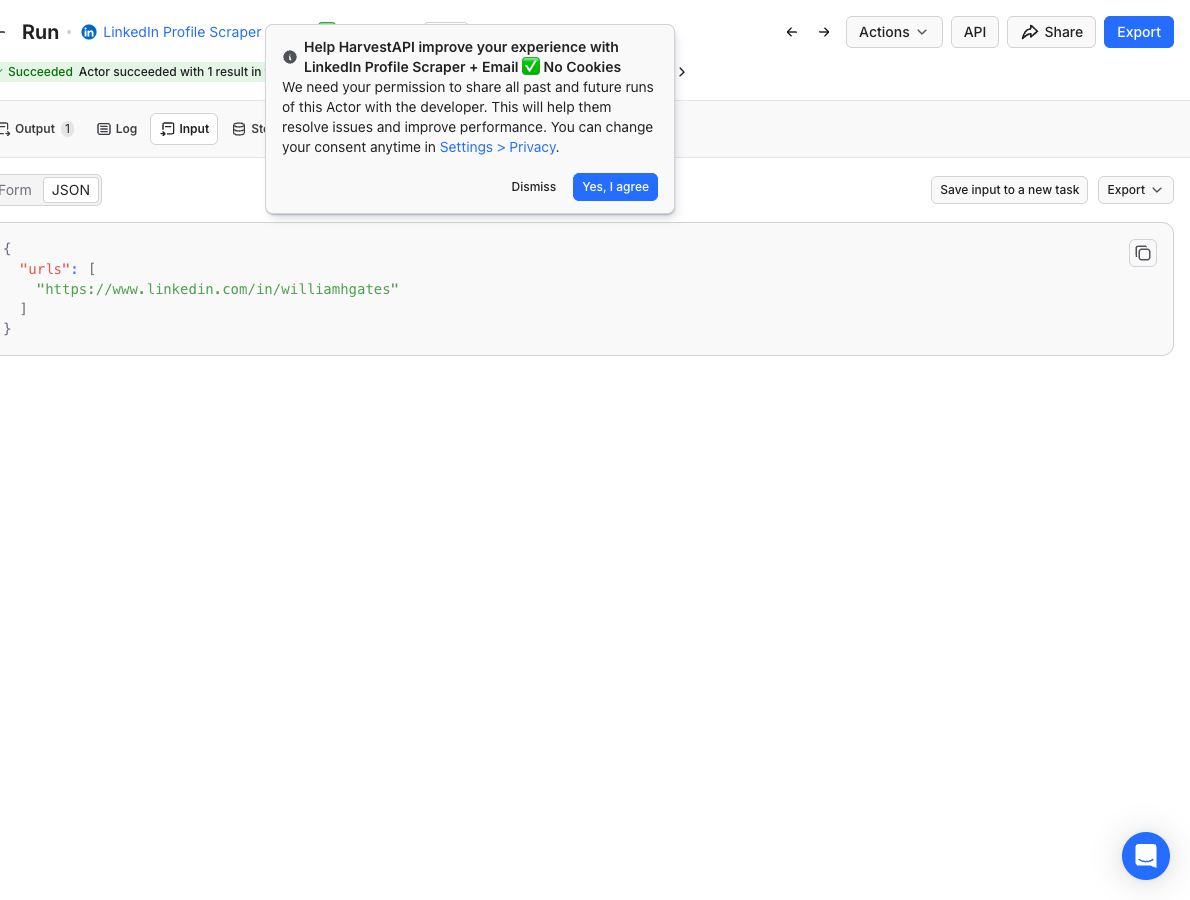Click the Run page heading
This screenshot has width=1190, height=900.
[x=40, y=32]
